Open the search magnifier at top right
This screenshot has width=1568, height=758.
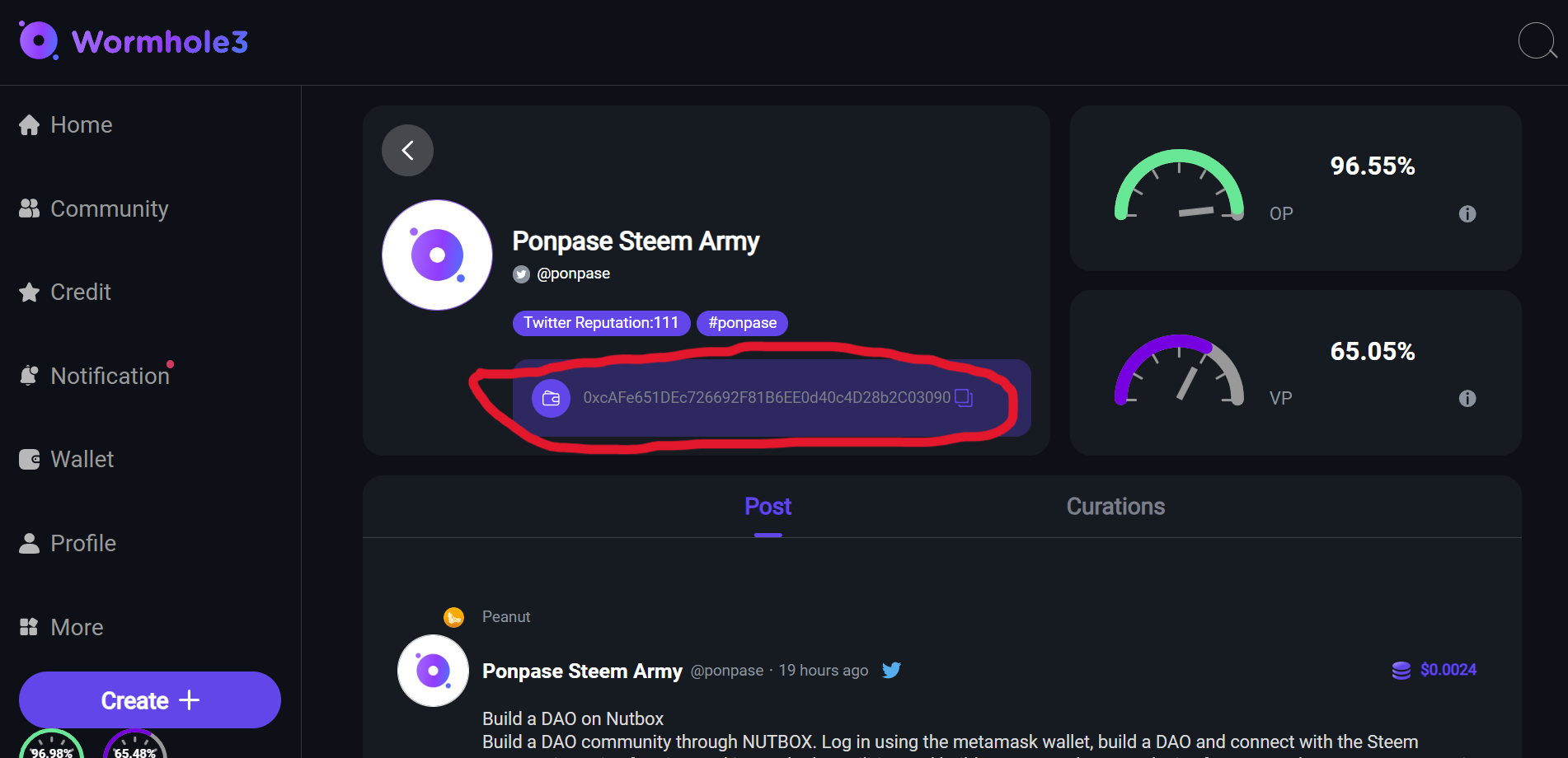click(1535, 40)
